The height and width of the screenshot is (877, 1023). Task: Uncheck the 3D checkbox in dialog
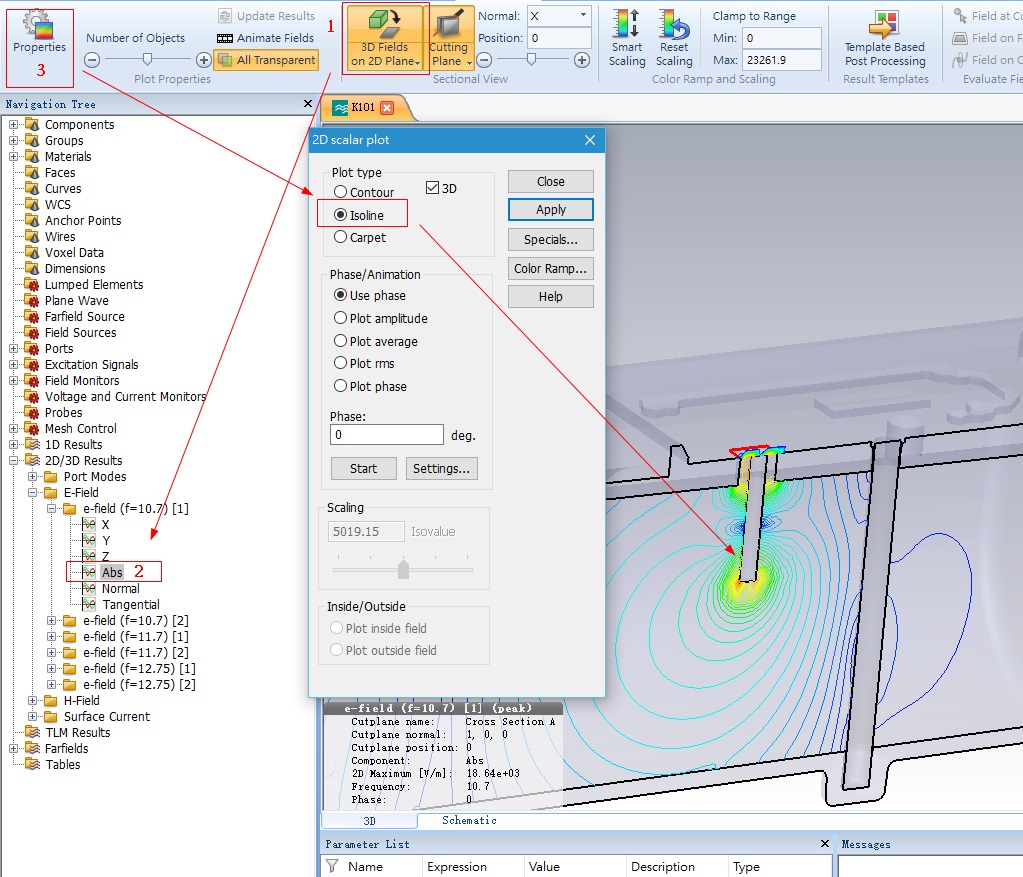click(x=433, y=188)
